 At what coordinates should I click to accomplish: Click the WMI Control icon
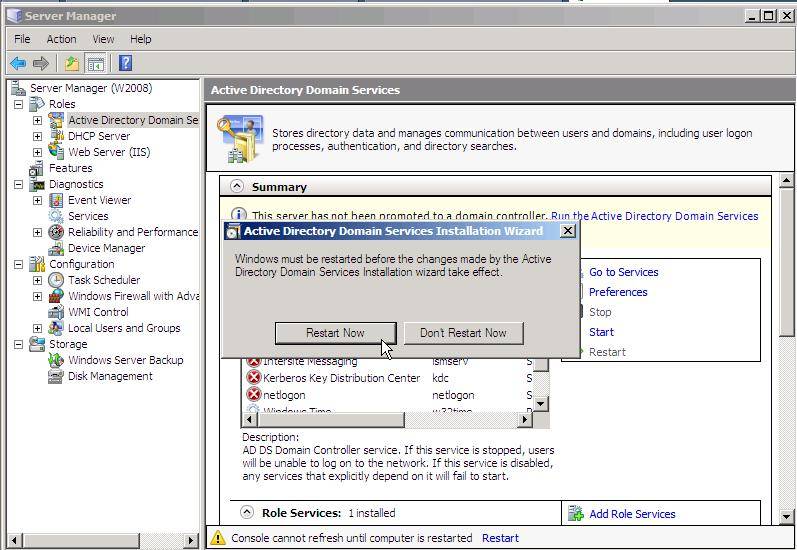(x=56, y=312)
